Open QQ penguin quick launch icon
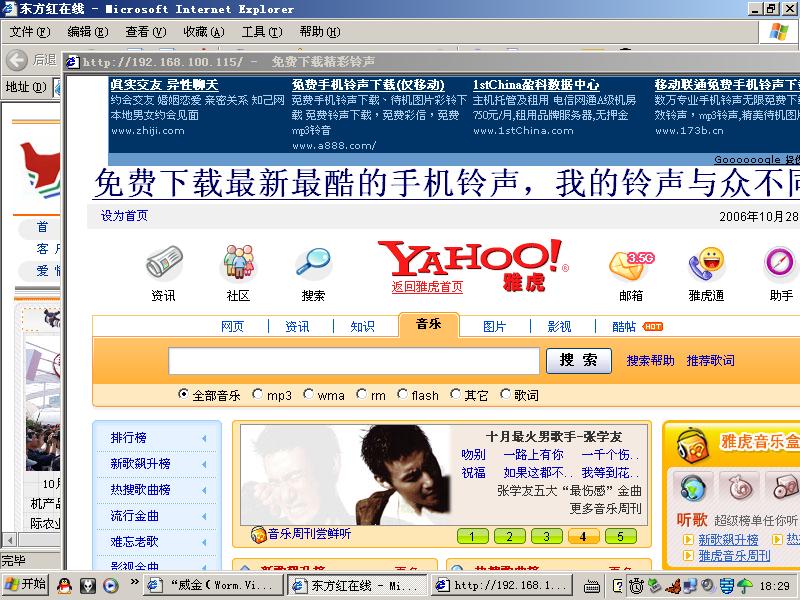 (x=64, y=586)
